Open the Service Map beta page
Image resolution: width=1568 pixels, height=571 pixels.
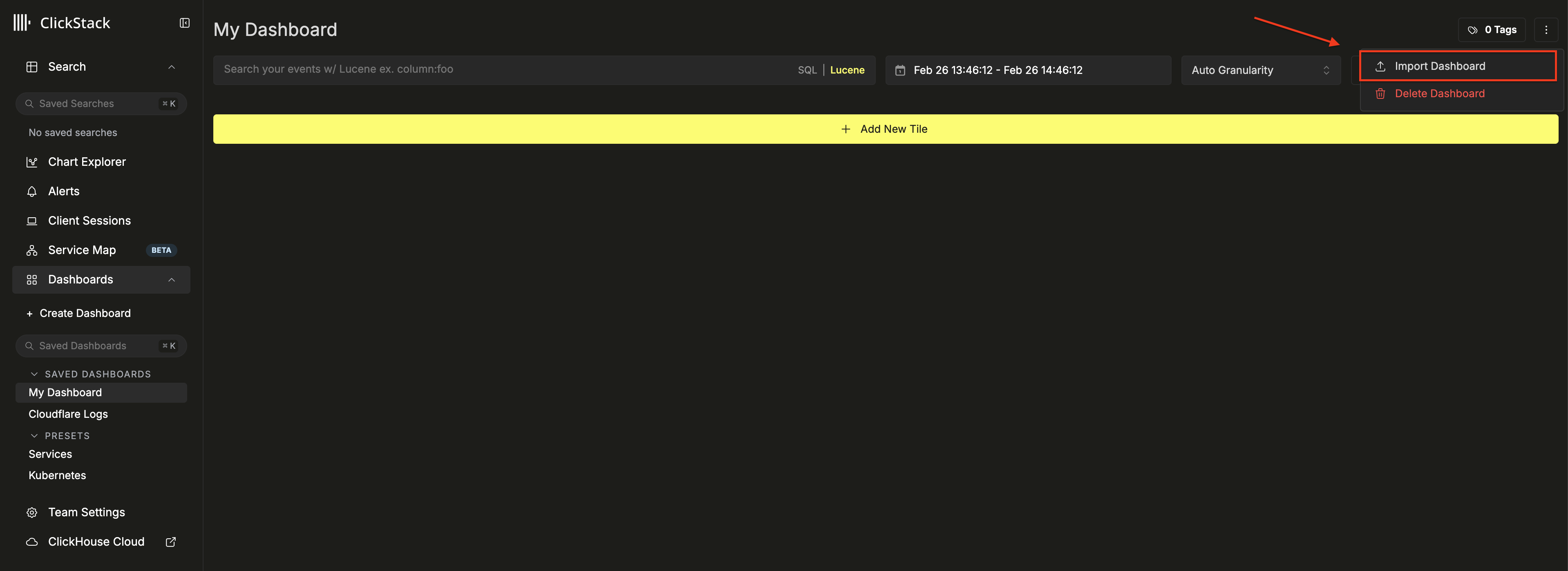[82, 250]
